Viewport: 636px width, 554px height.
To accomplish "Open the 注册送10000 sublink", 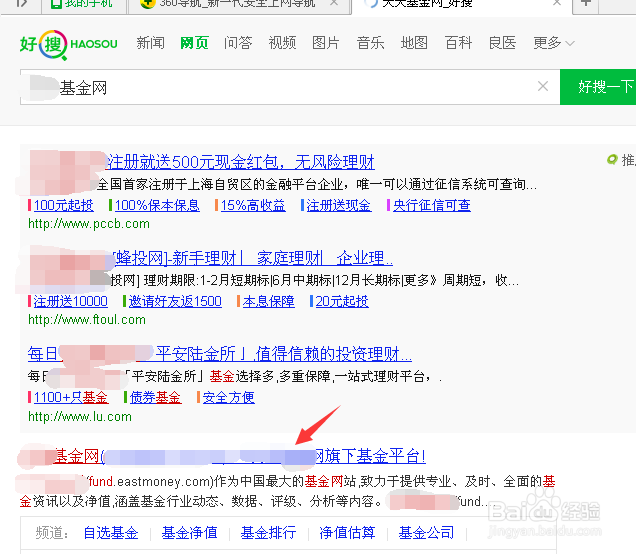I will pos(71,301).
